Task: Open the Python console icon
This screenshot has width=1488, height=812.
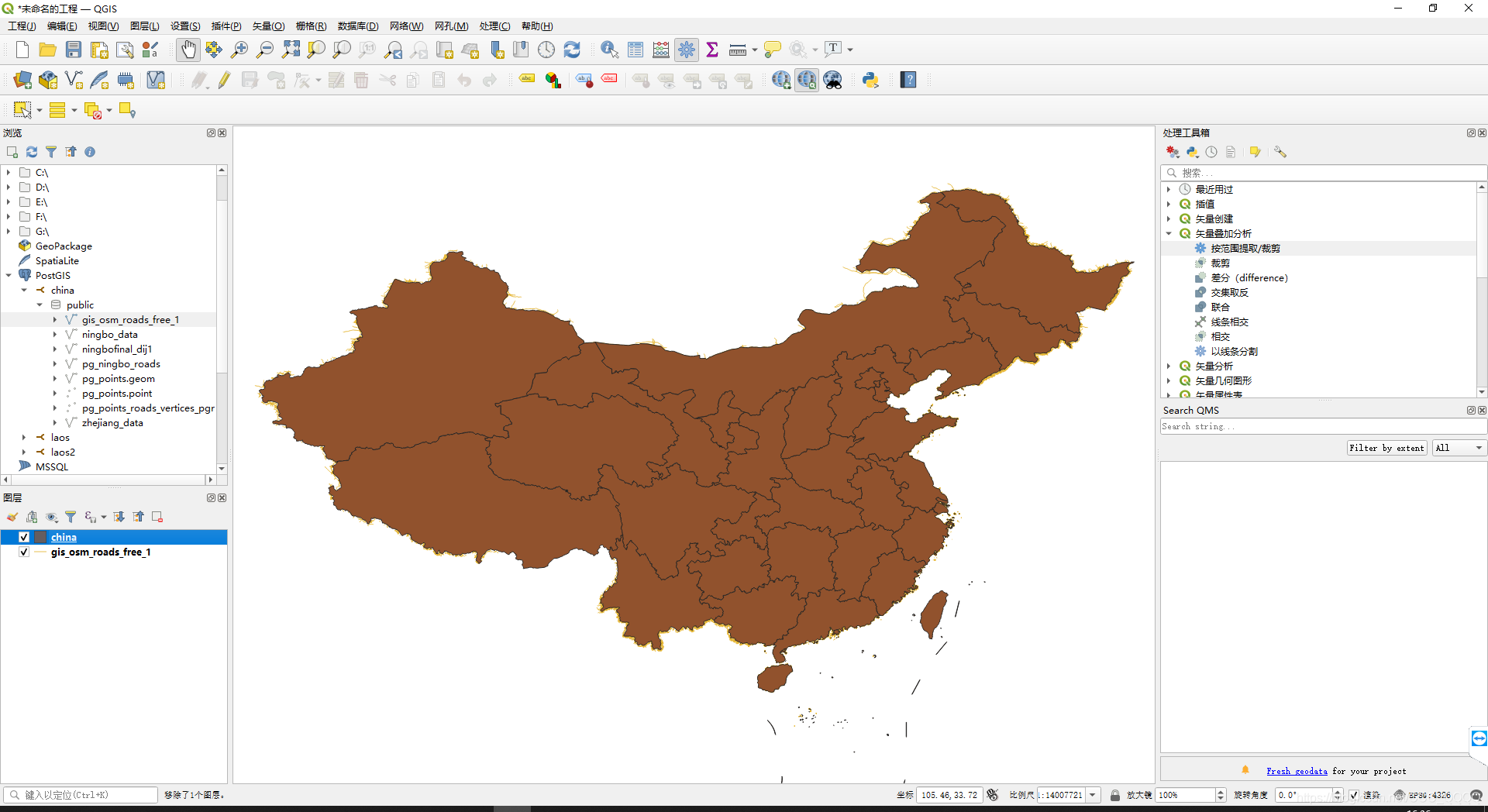Action: click(870, 80)
